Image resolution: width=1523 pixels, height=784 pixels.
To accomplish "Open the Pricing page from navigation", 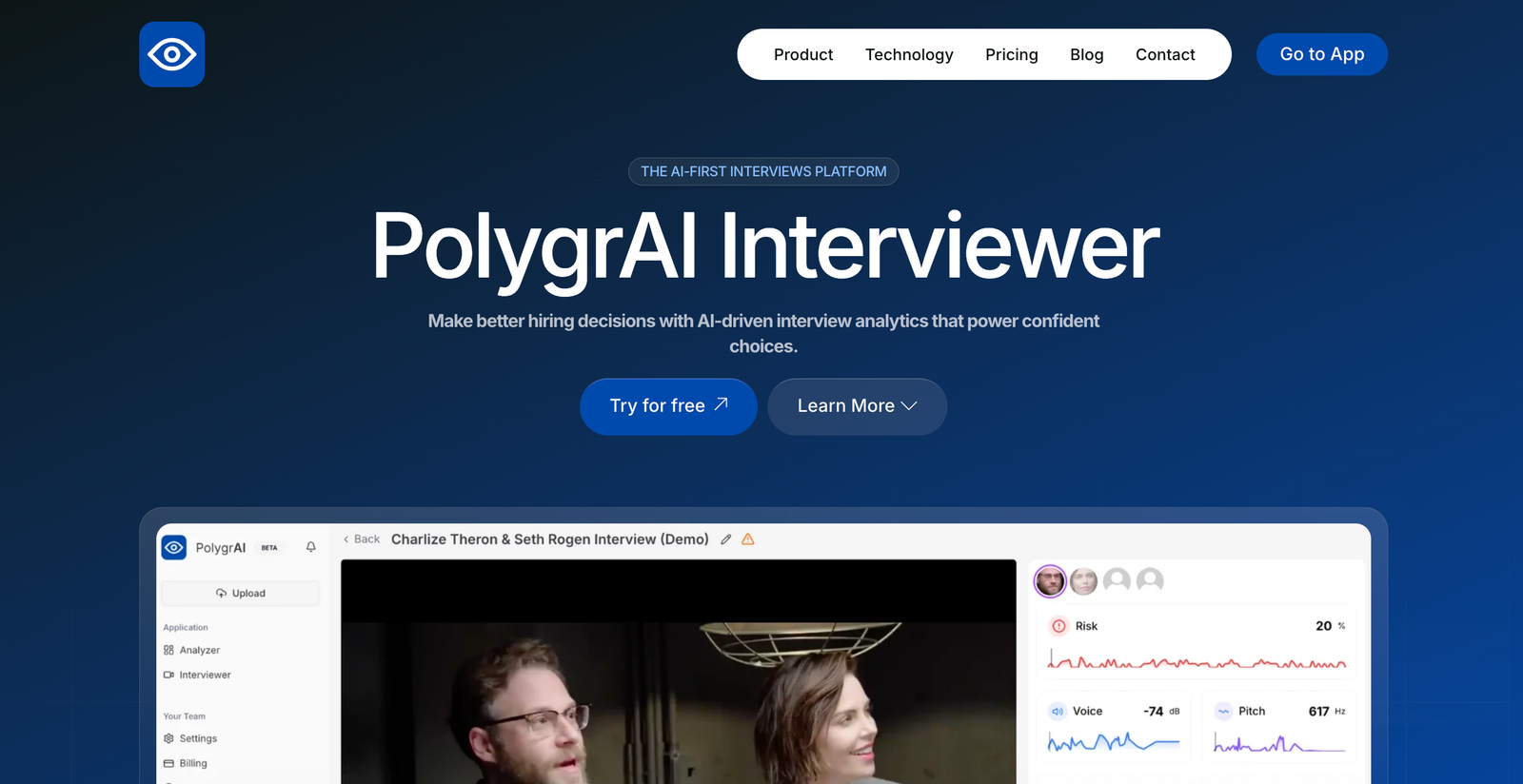I will click(x=1011, y=54).
